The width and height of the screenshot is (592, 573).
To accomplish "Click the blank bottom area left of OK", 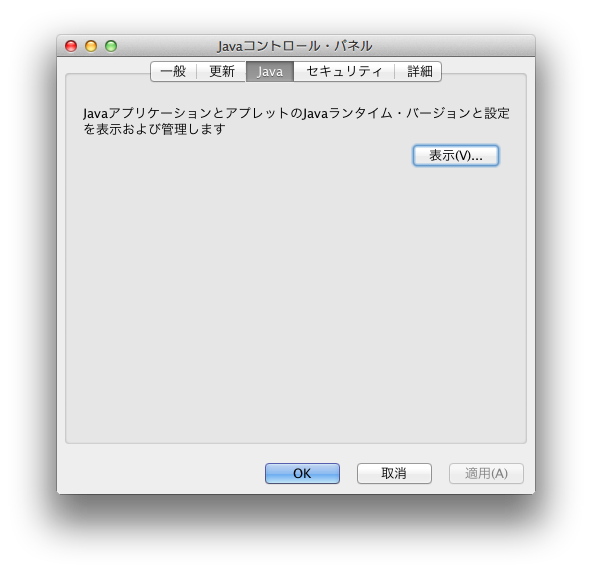I will click(x=160, y=473).
